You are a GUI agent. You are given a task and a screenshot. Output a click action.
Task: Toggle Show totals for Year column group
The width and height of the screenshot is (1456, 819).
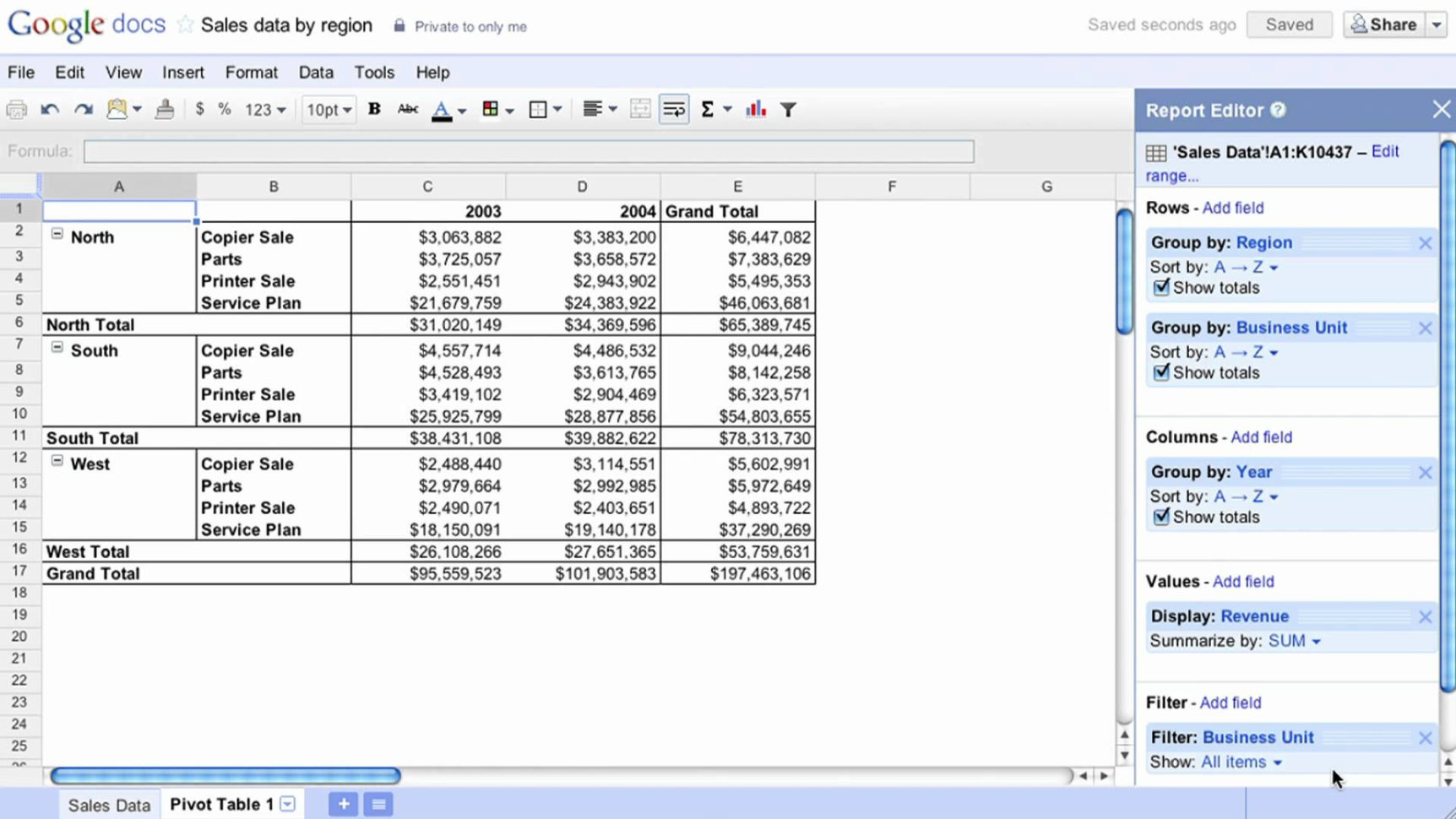pyautogui.click(x=1161, y=517)
